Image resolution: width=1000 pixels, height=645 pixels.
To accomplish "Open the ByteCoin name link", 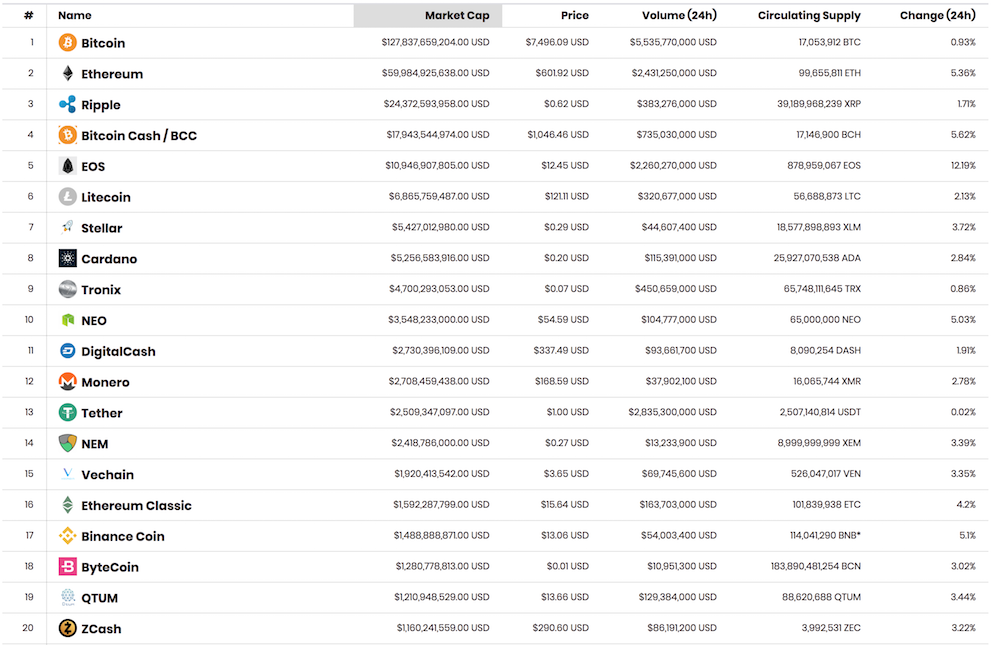I will [x=110, y=567].
